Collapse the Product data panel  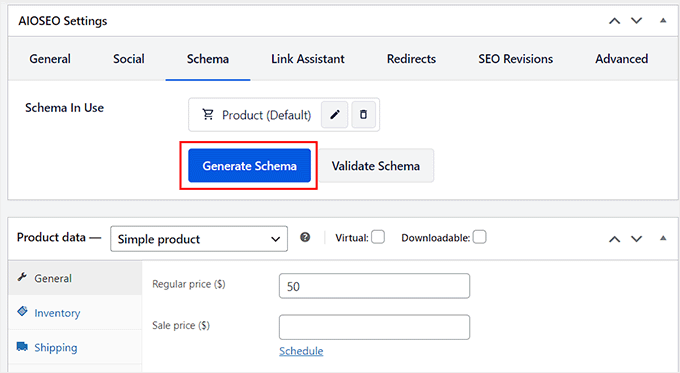(663, 238)
